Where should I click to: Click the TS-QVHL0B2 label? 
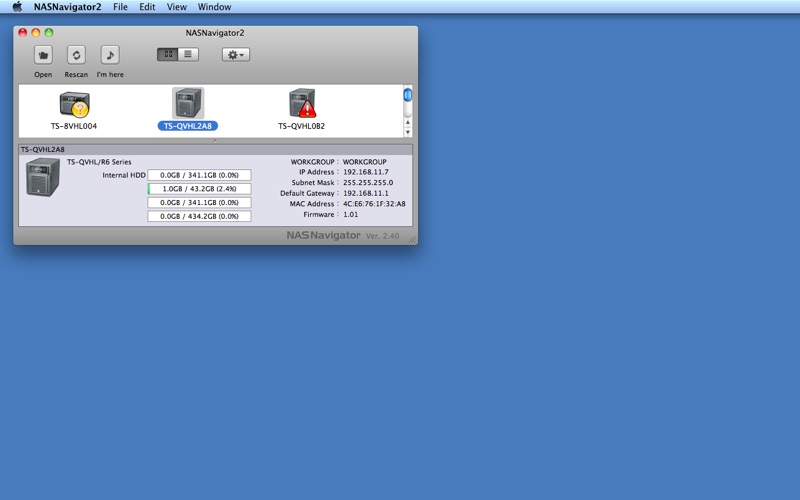[302, 126]
